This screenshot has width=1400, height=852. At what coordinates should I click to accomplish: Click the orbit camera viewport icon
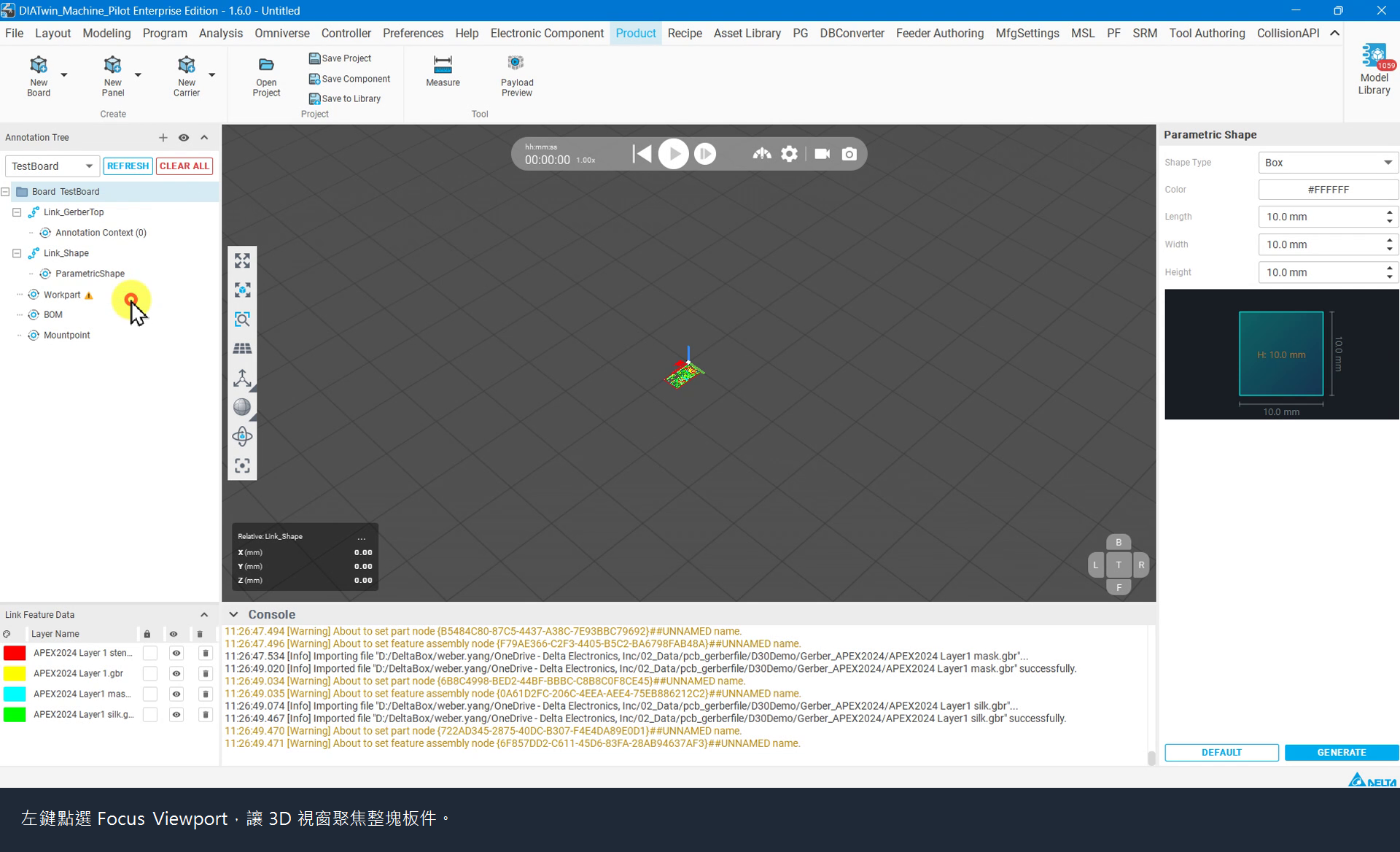[242, 436]
